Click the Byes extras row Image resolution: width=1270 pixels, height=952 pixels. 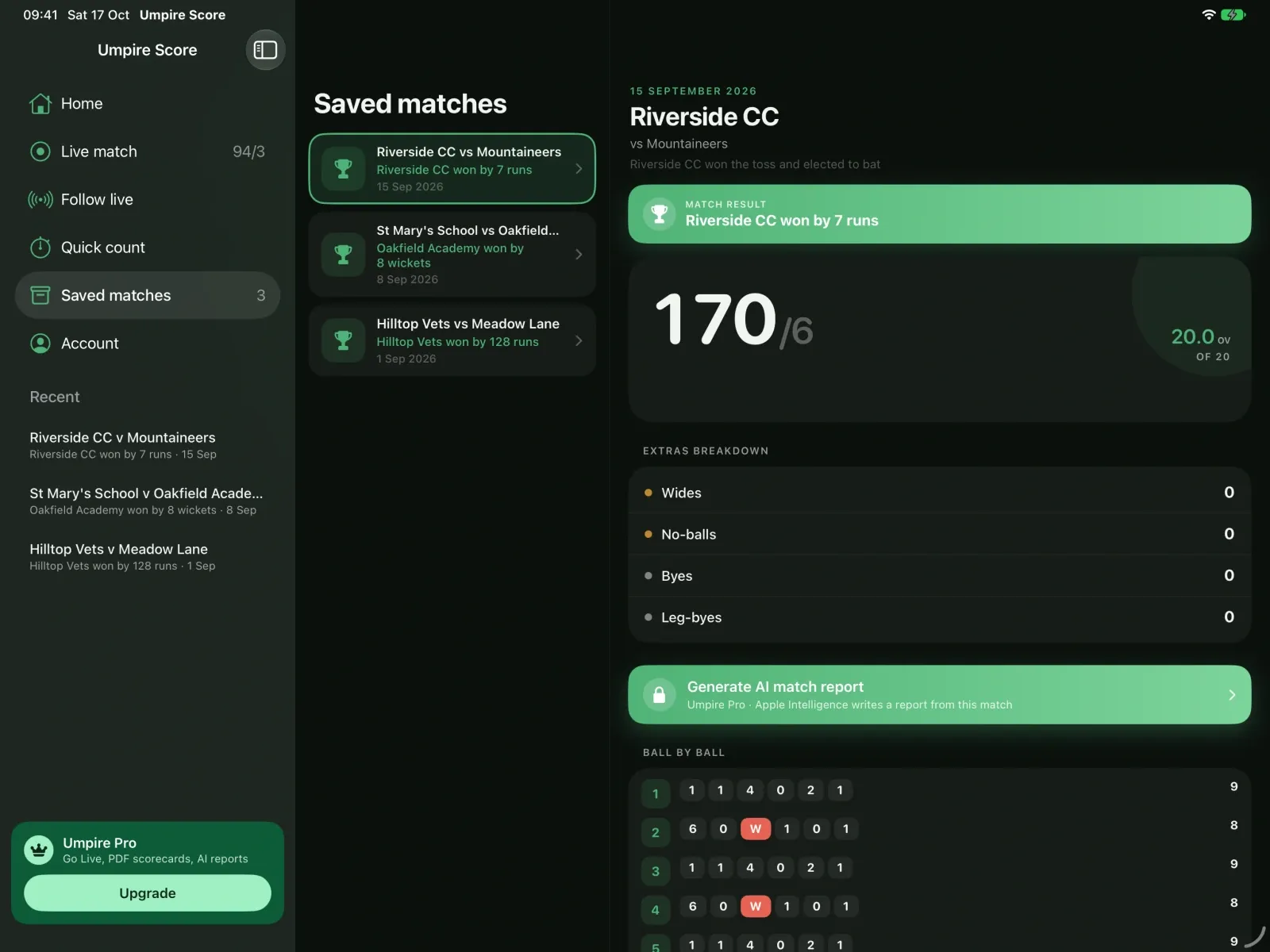[940, 576]
